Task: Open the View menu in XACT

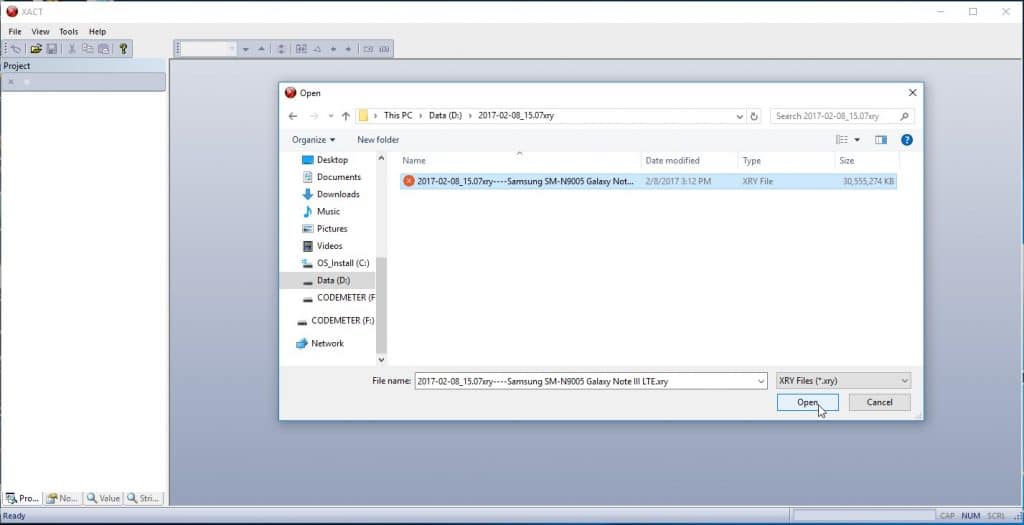Action: coord(40,31)
